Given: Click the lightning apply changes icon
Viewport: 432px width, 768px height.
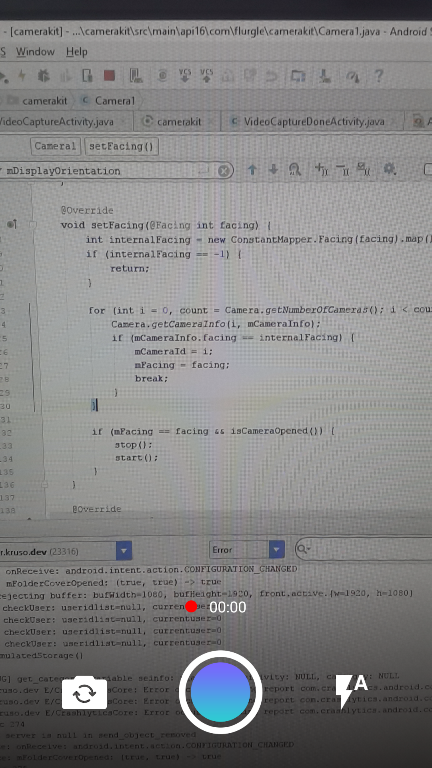Looking at the screenshot, I should click(22, 75).
